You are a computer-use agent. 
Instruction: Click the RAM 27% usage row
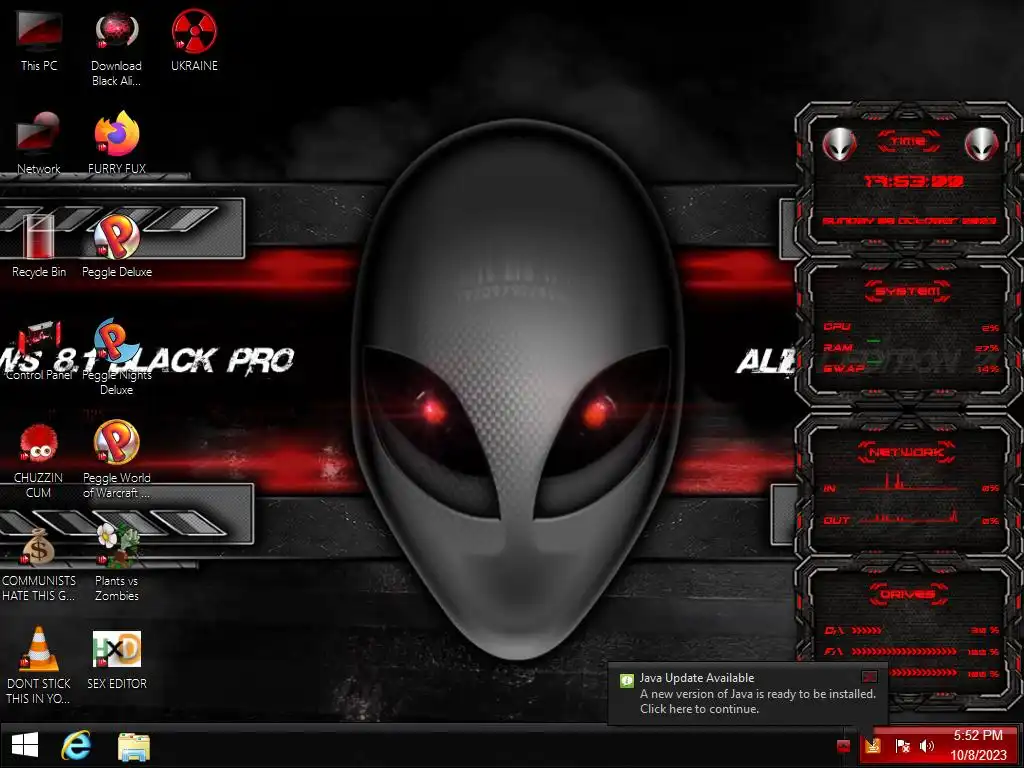[x=911, y=348]
